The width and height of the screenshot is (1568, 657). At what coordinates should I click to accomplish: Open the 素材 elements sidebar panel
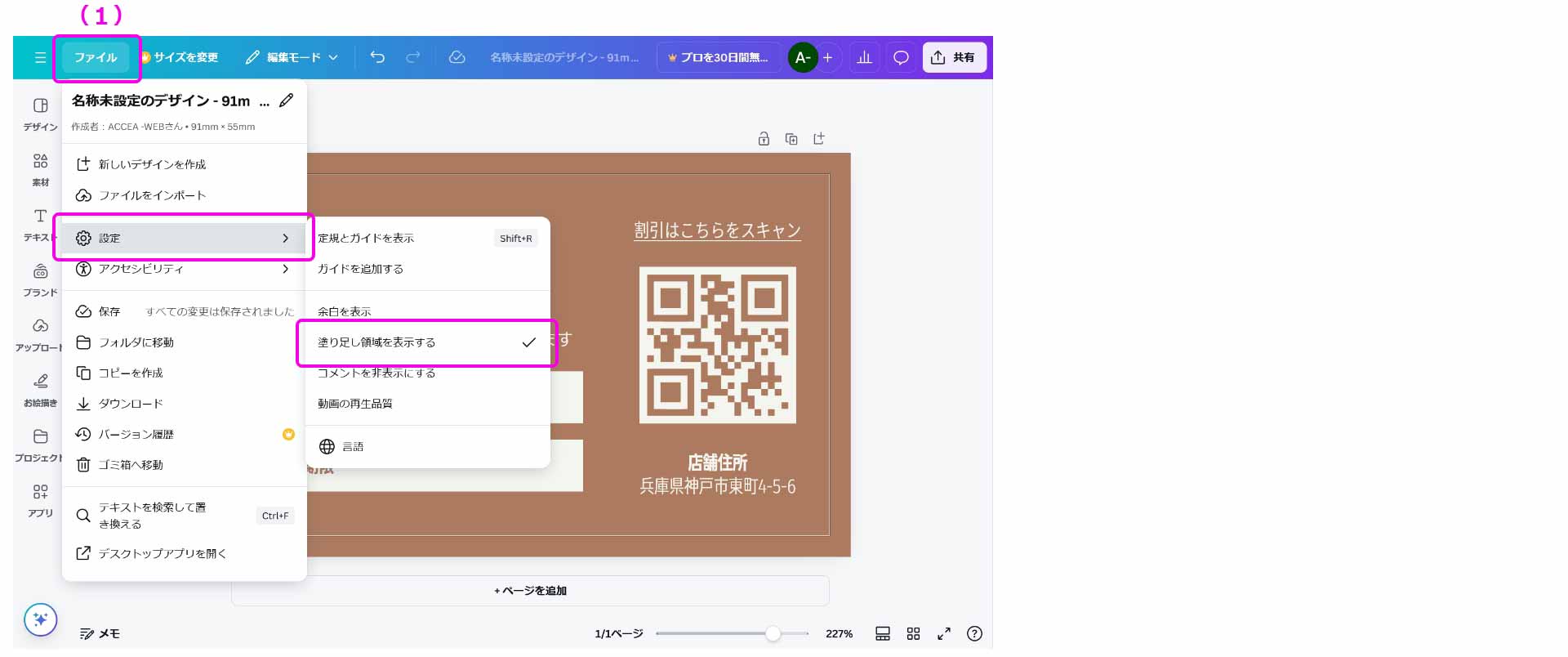(x=40, y=170)
